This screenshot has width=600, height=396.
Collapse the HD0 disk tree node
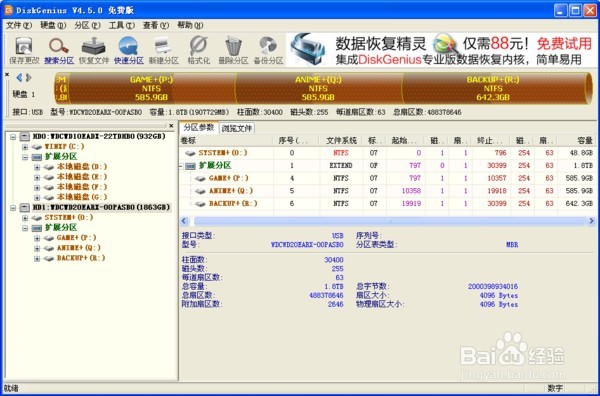(13, 137)
